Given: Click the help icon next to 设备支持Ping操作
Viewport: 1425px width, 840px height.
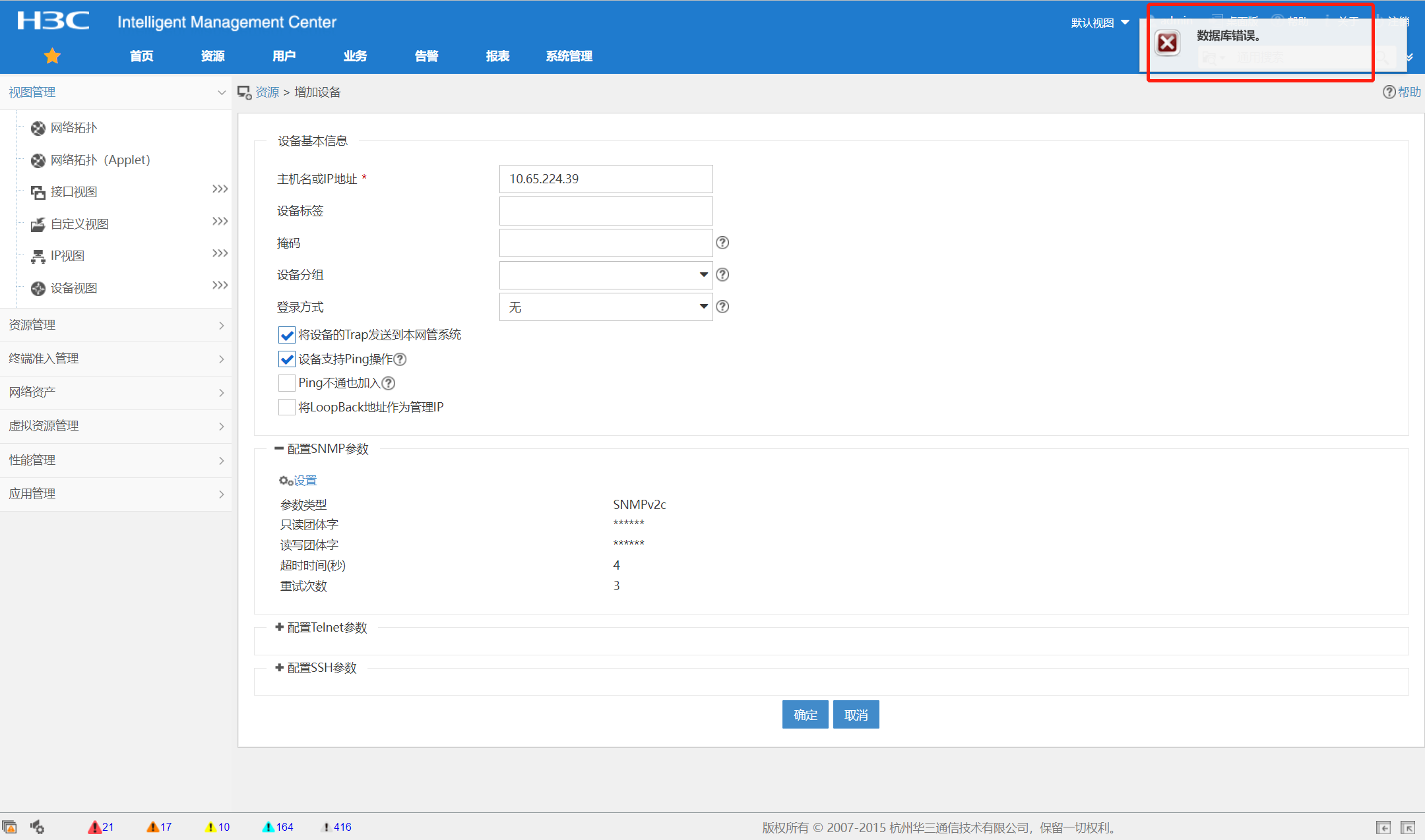Looking at the screenshot, I should 400,359.
